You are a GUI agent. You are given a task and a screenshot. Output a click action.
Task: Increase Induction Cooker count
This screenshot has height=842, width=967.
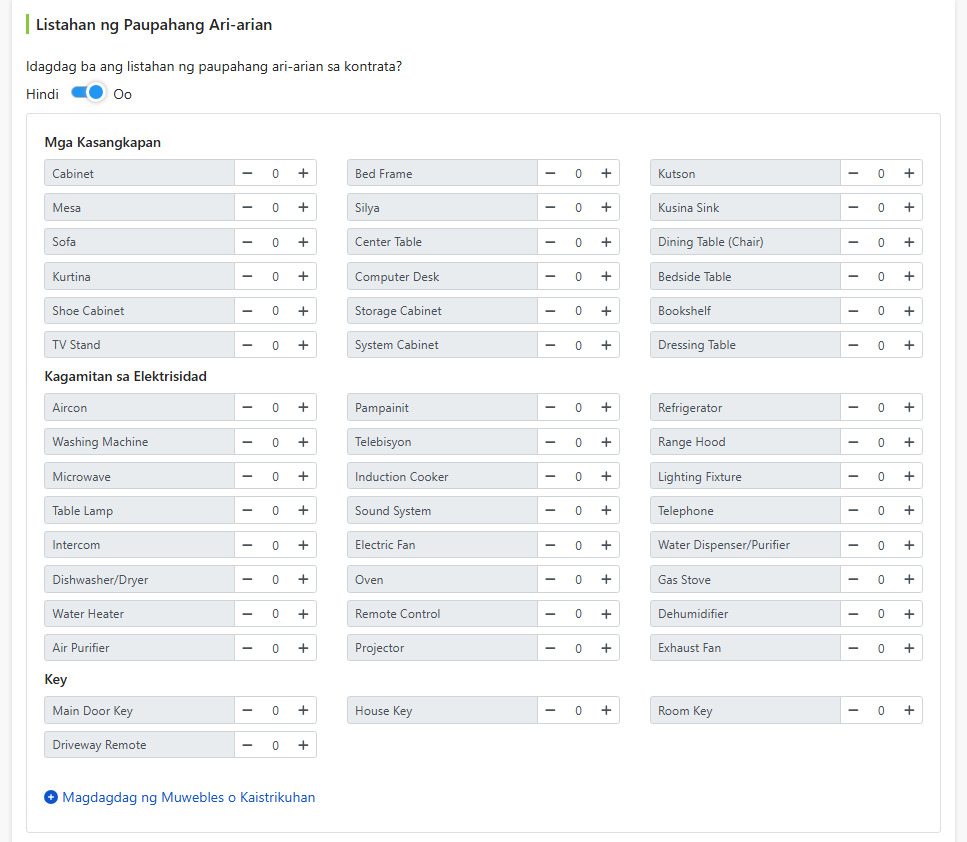pos(606,476)
